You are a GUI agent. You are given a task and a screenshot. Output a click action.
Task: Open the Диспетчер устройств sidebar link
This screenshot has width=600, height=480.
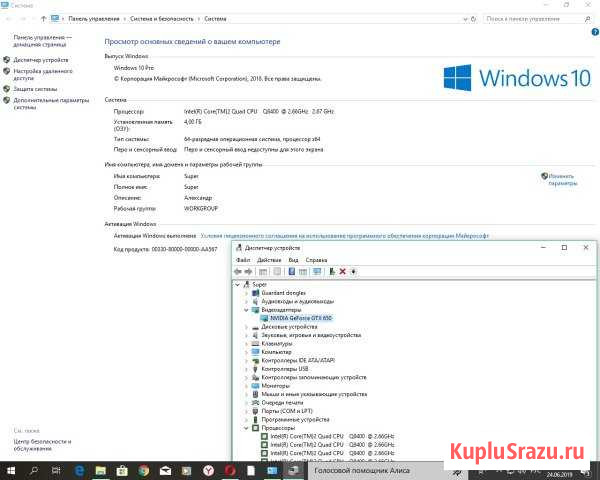(x=41, y=60)
